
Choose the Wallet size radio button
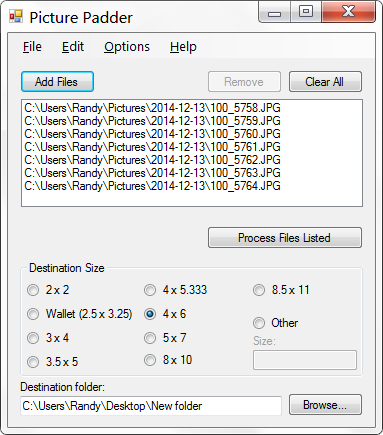tap(33, 314)
